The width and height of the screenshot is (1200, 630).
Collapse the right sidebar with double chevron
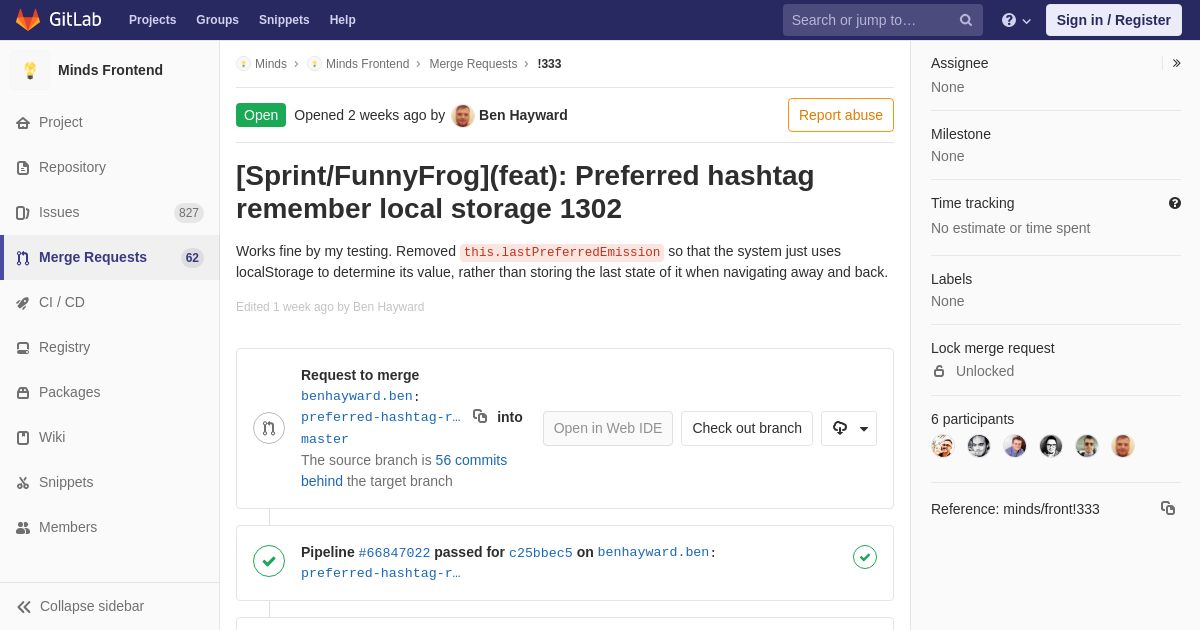pos(1176,63)
